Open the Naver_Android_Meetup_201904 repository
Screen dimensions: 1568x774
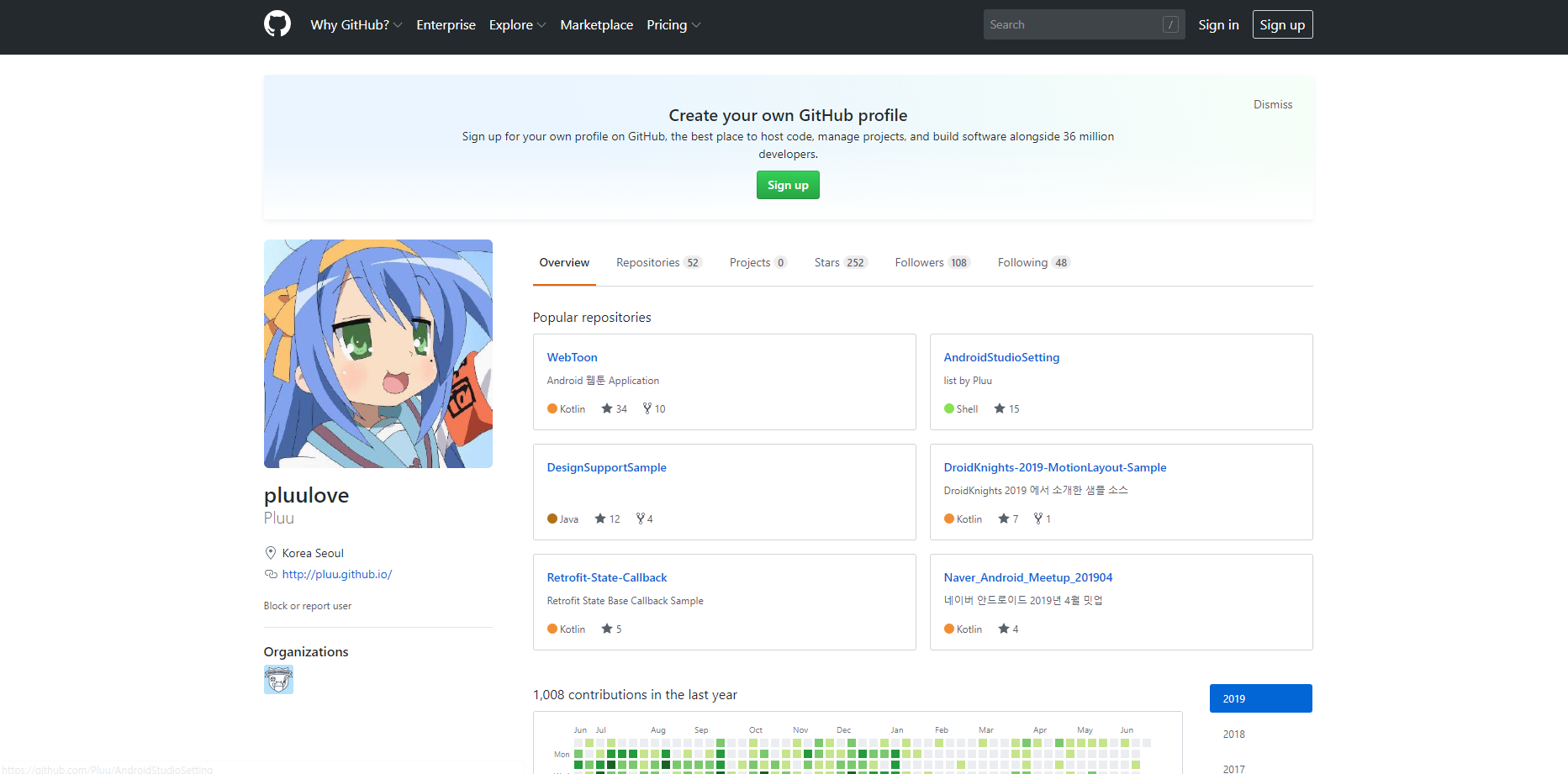coord(1028,577)
